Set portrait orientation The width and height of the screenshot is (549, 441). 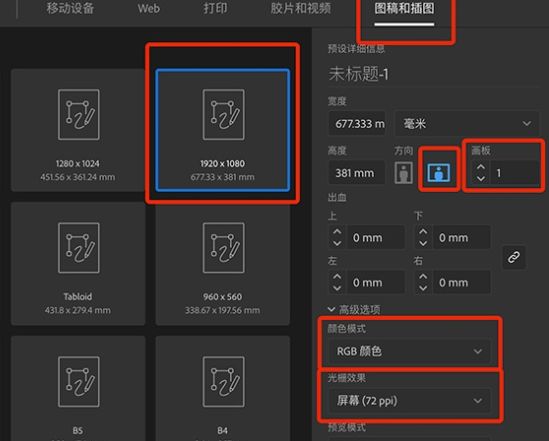pyautogui.click(x=404, y=173)
